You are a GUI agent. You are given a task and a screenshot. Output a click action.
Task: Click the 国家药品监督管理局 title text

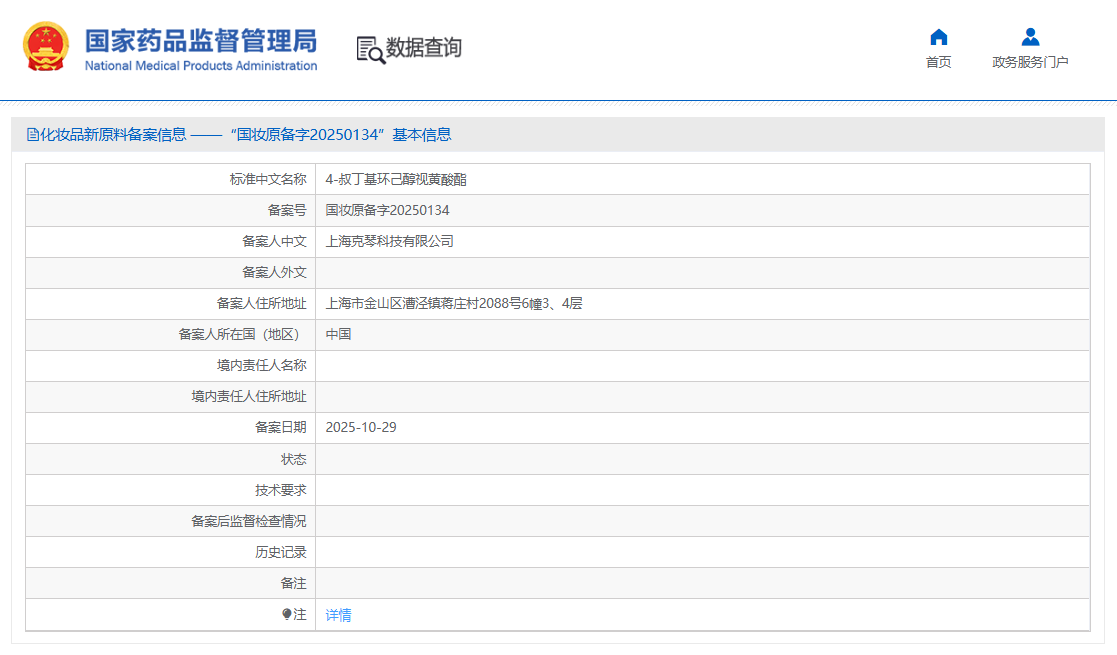click(200, 40)
